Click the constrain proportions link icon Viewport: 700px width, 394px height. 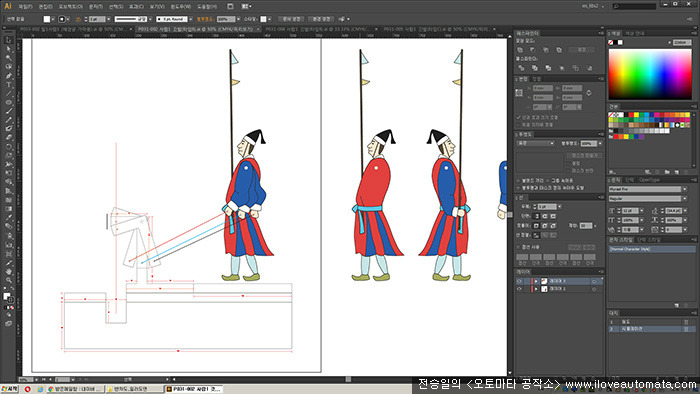click(x=589, y=93)
